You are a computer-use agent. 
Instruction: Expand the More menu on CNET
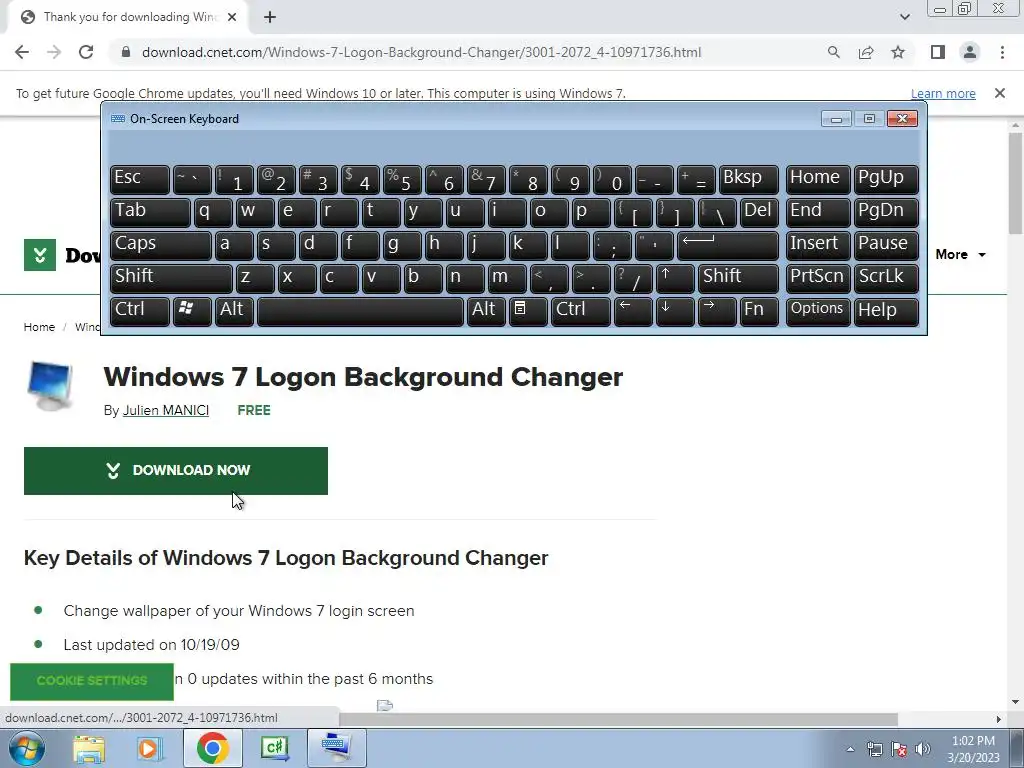[x=960, y=255]
